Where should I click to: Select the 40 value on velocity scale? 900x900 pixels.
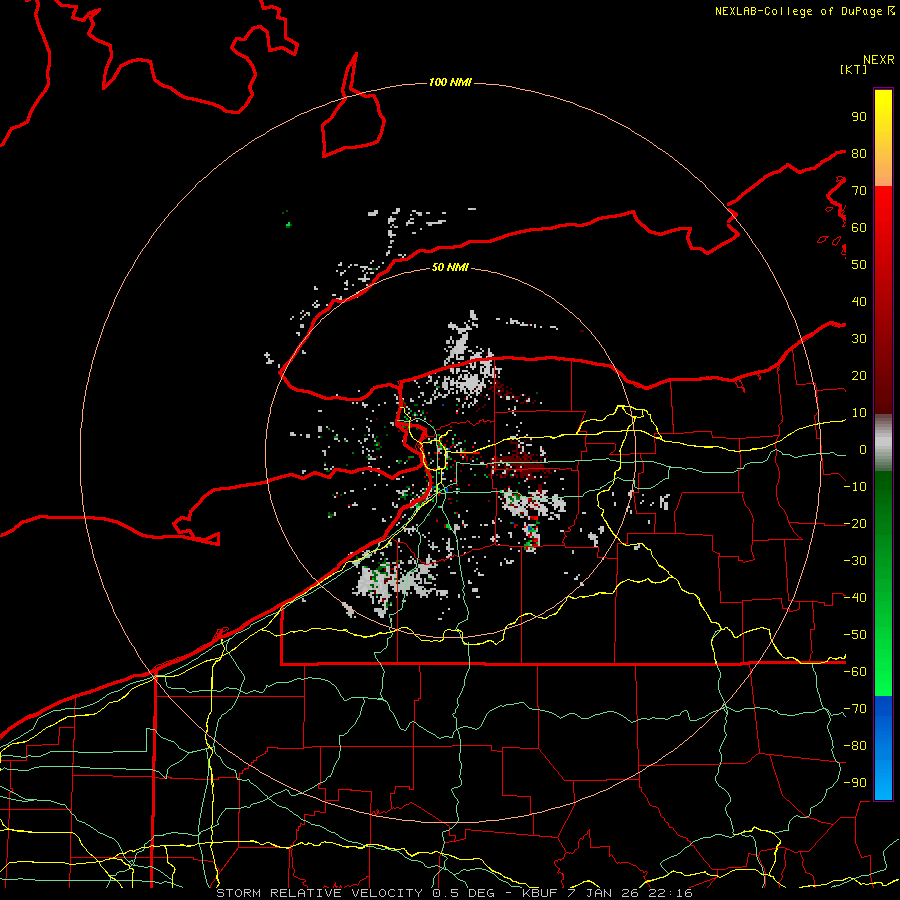(x=859, y=301)
